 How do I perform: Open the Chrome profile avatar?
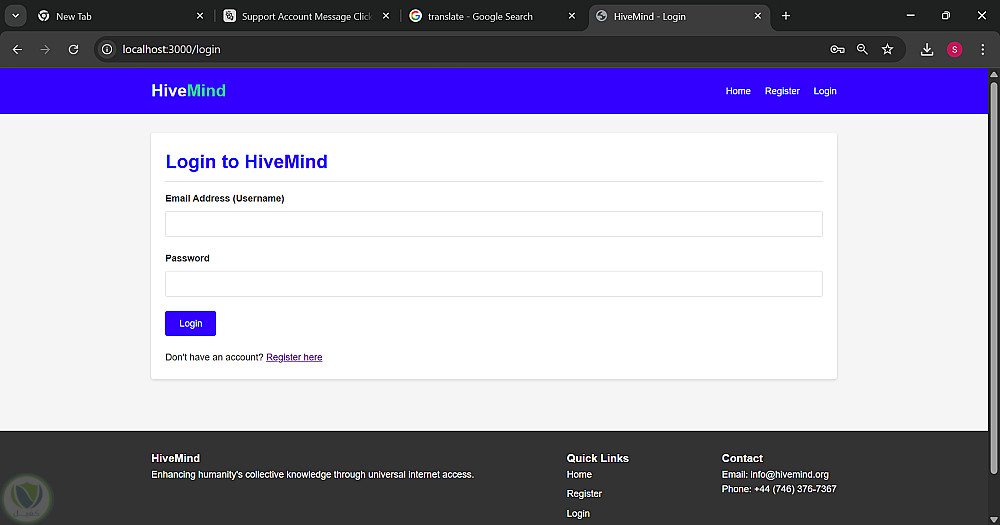coord(954,49)
